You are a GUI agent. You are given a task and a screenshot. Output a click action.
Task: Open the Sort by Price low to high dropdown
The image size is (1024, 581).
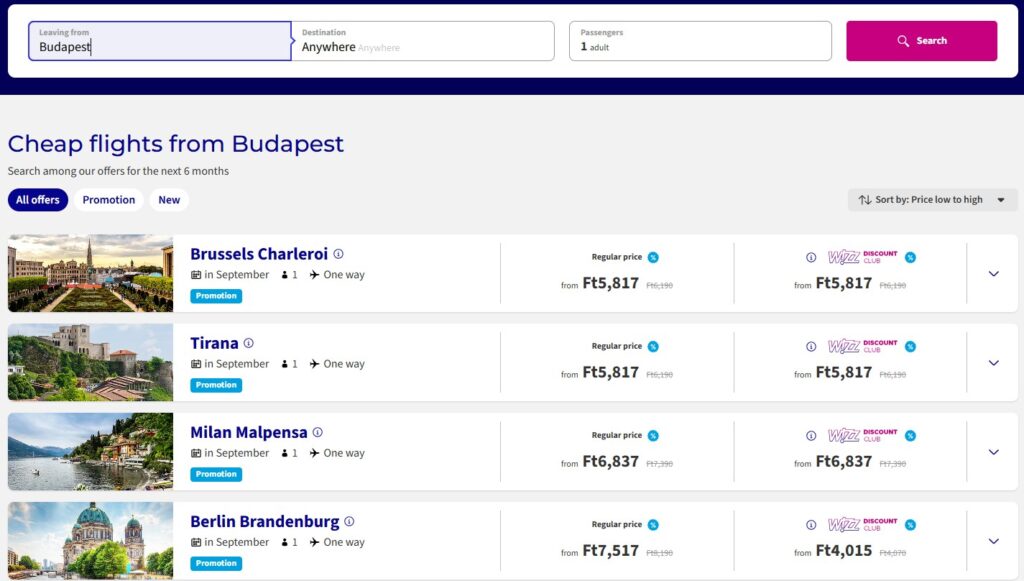(x=932, y=200)
